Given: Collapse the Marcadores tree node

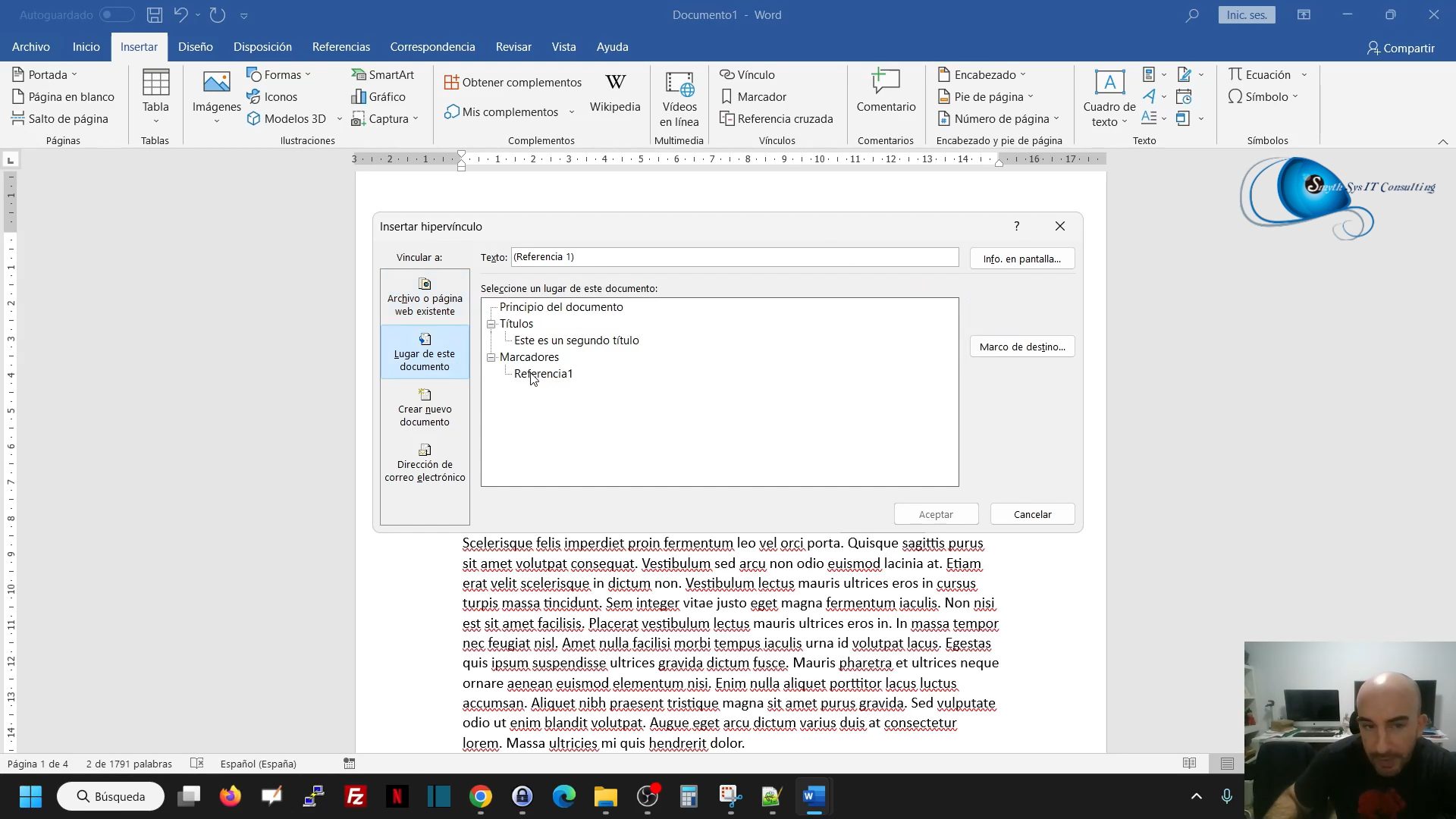Looking at the screenshot, I should point(491,357).
